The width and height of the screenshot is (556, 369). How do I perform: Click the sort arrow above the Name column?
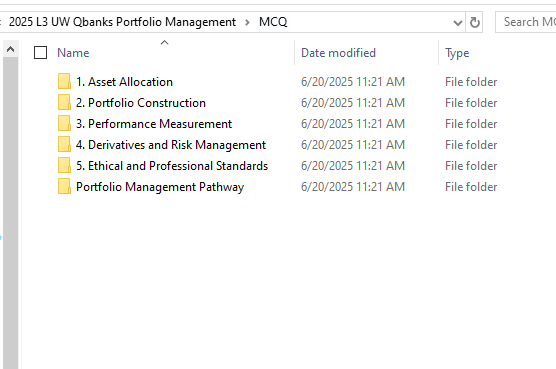[164, 43]
